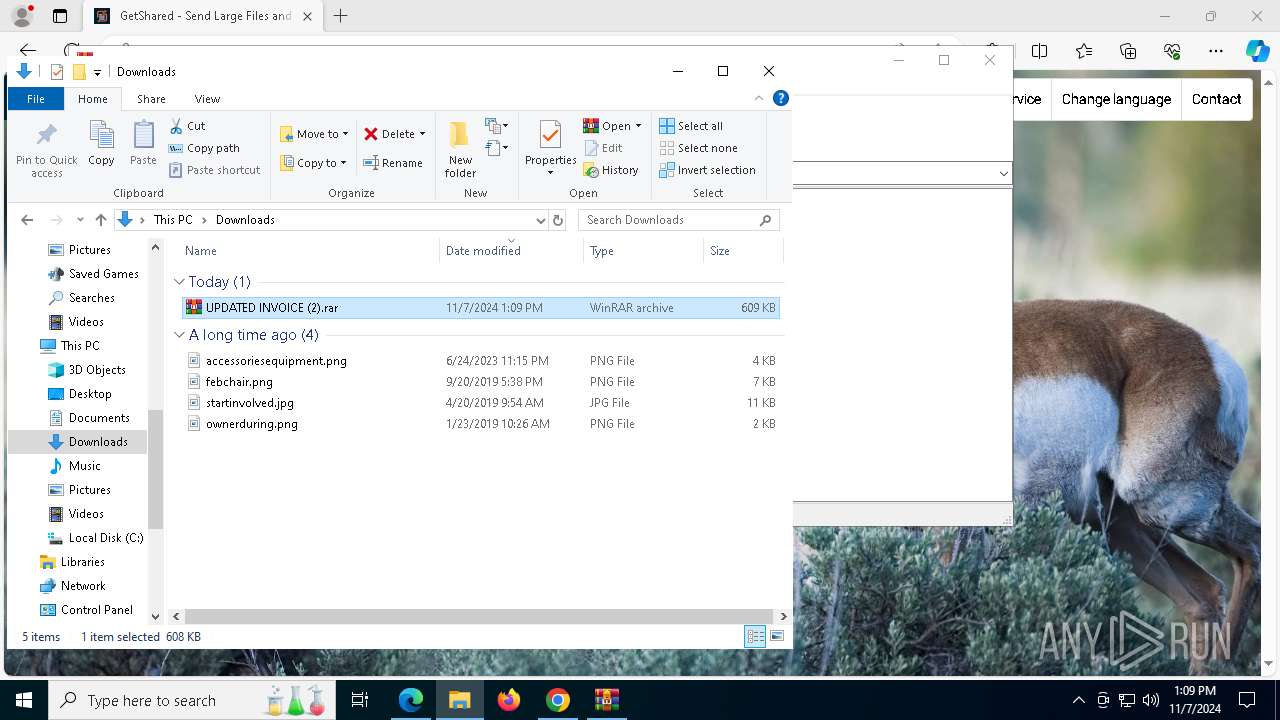Switch to the Home ribbon tab
This screenshot has width=1280, height=720.
(x=93, y=99)
